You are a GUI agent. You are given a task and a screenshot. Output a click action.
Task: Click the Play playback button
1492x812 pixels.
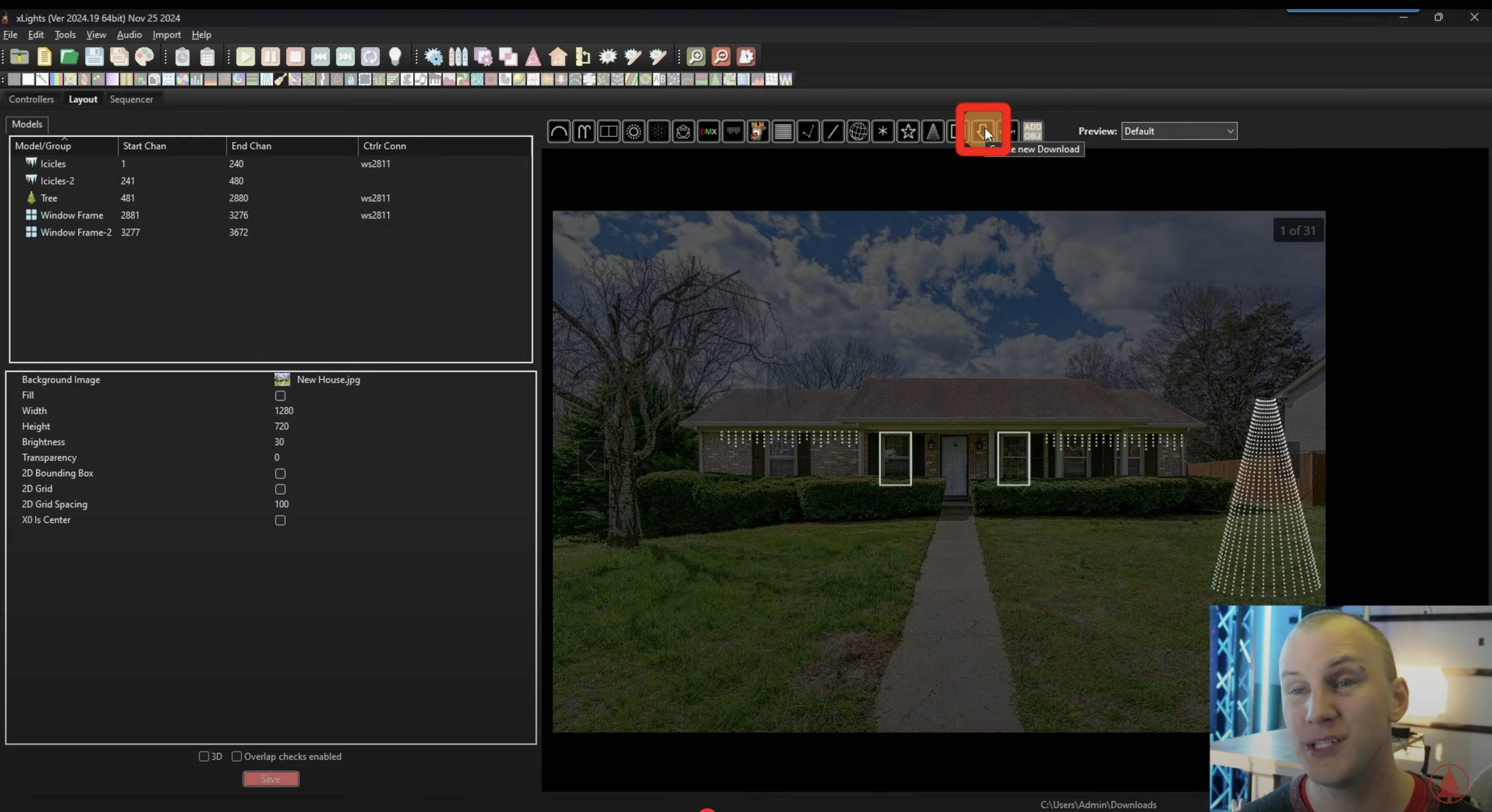click(246, 57)
